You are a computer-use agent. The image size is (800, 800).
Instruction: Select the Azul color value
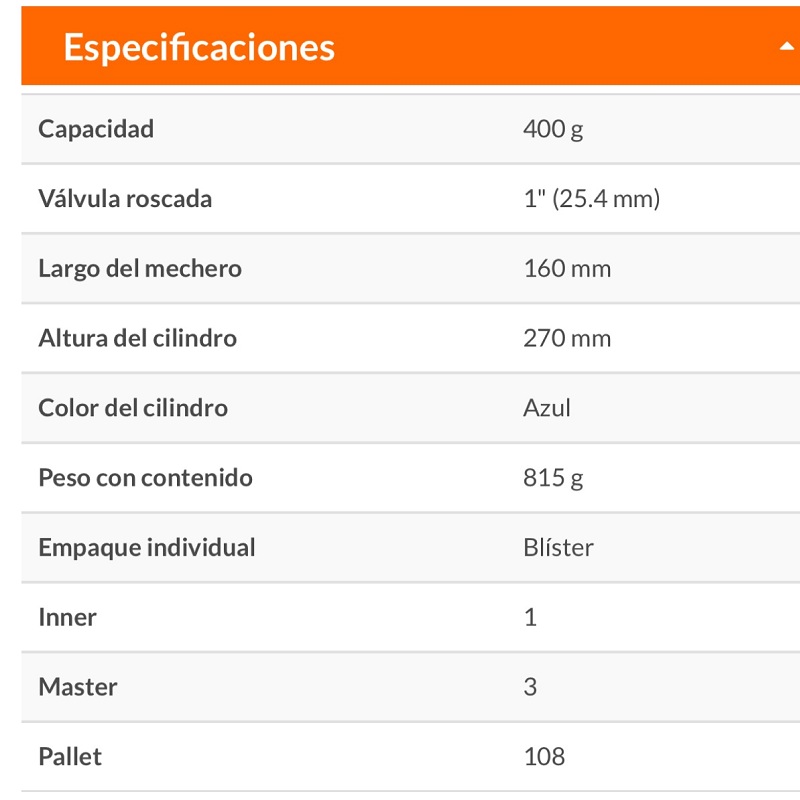546,407
